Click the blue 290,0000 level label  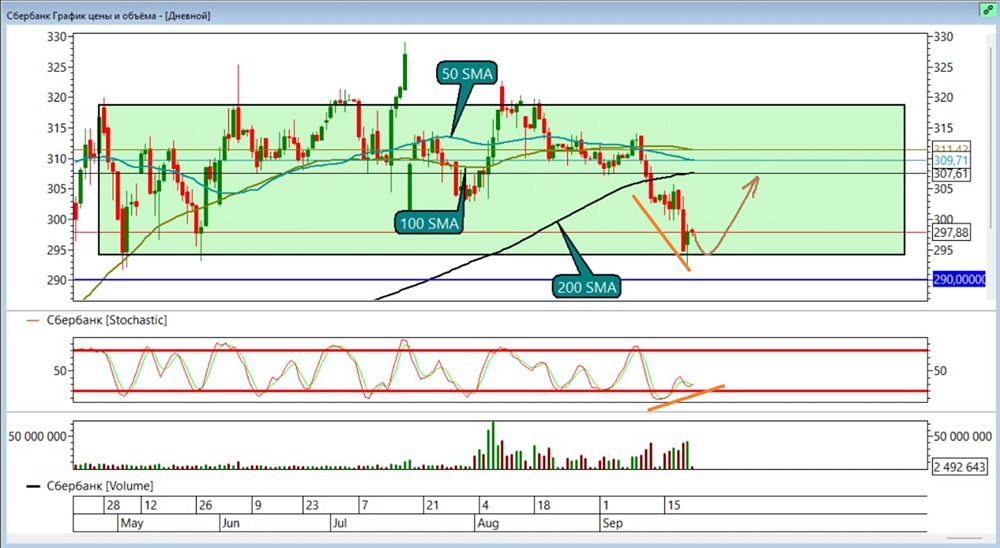(959, 279)
